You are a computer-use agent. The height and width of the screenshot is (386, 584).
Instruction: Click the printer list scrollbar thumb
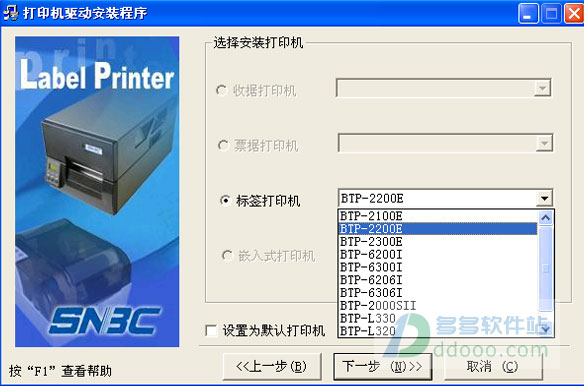point(546,268)
